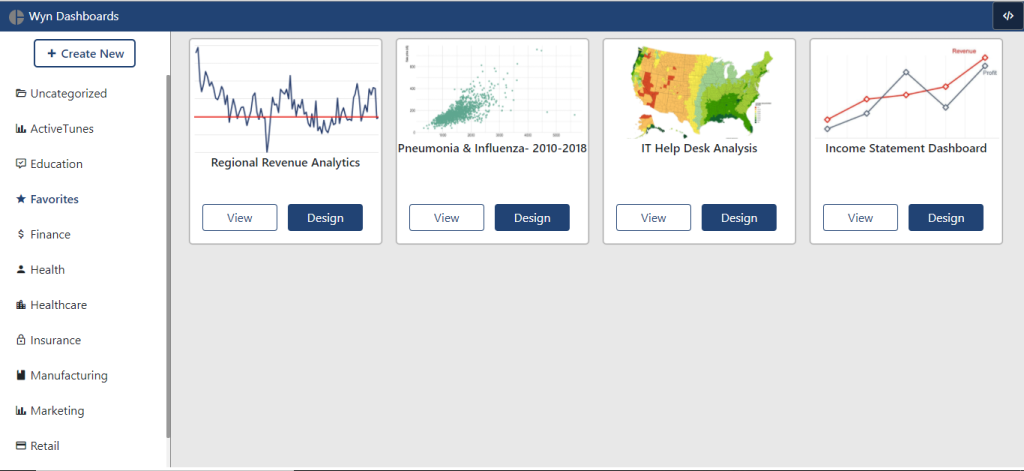This screenshot has width=1024, height=471.
Task: View the Regional Revenue Analytics dashboard
Action: click(240, 218)
